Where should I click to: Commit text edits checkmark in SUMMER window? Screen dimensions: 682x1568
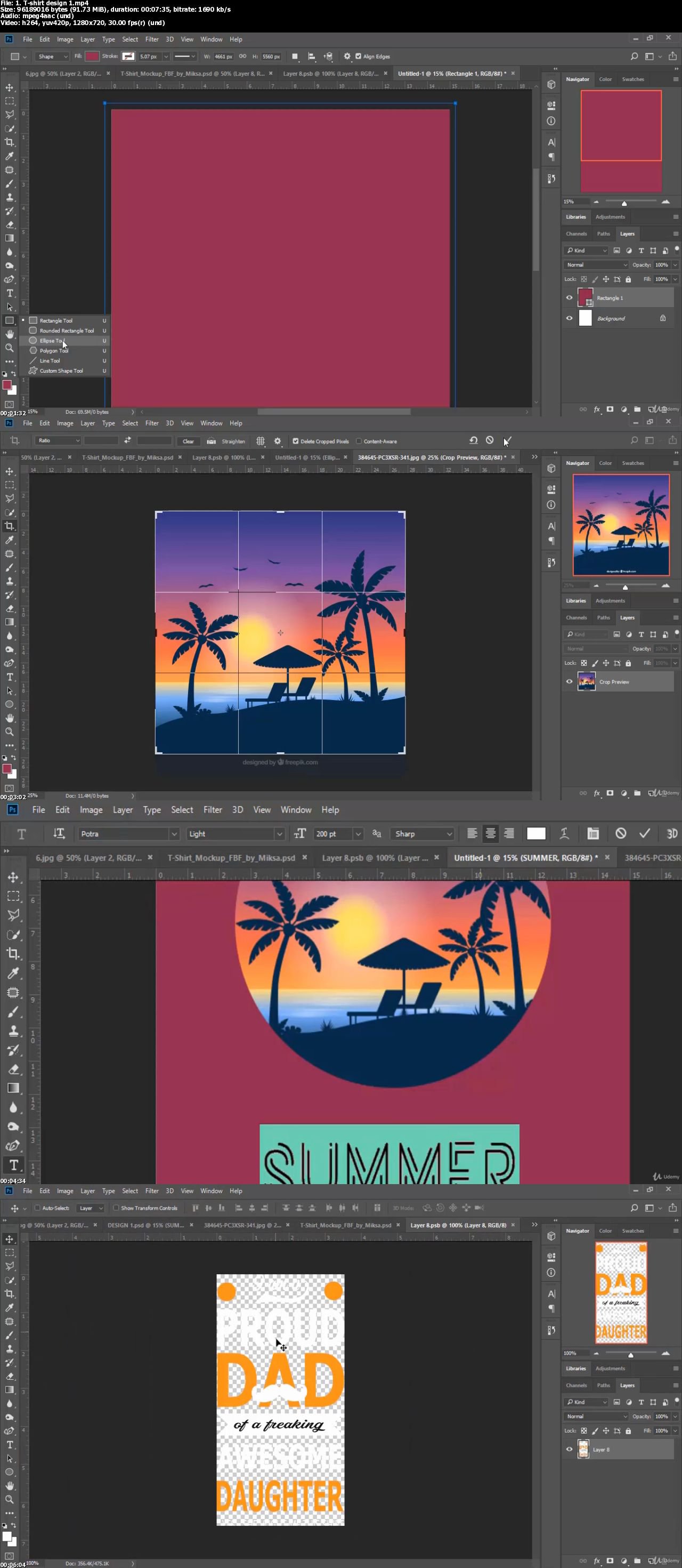click(x=645, y=833)
